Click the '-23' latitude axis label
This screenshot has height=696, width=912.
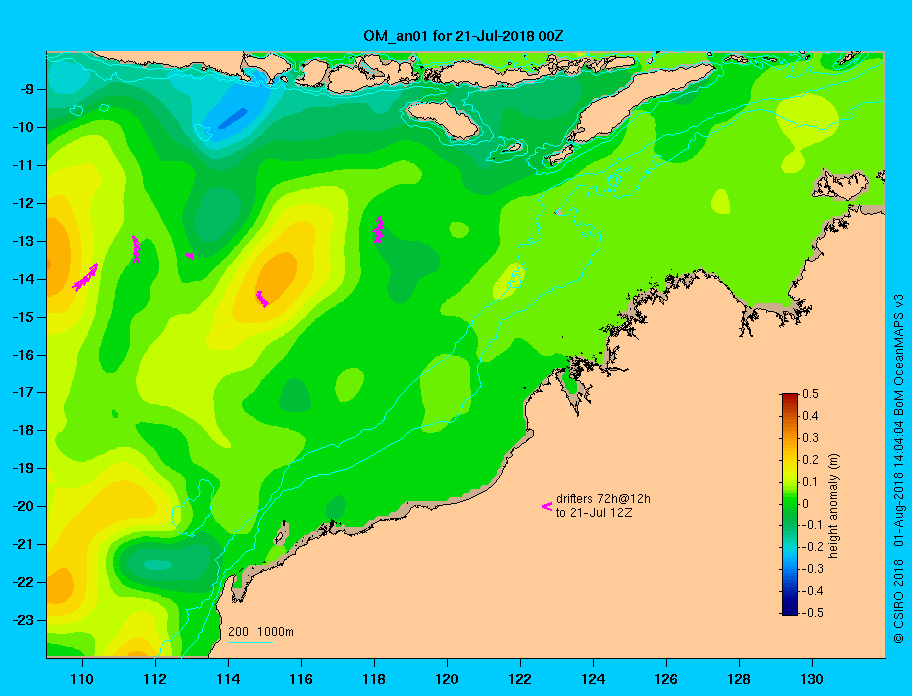click(22, 620)
